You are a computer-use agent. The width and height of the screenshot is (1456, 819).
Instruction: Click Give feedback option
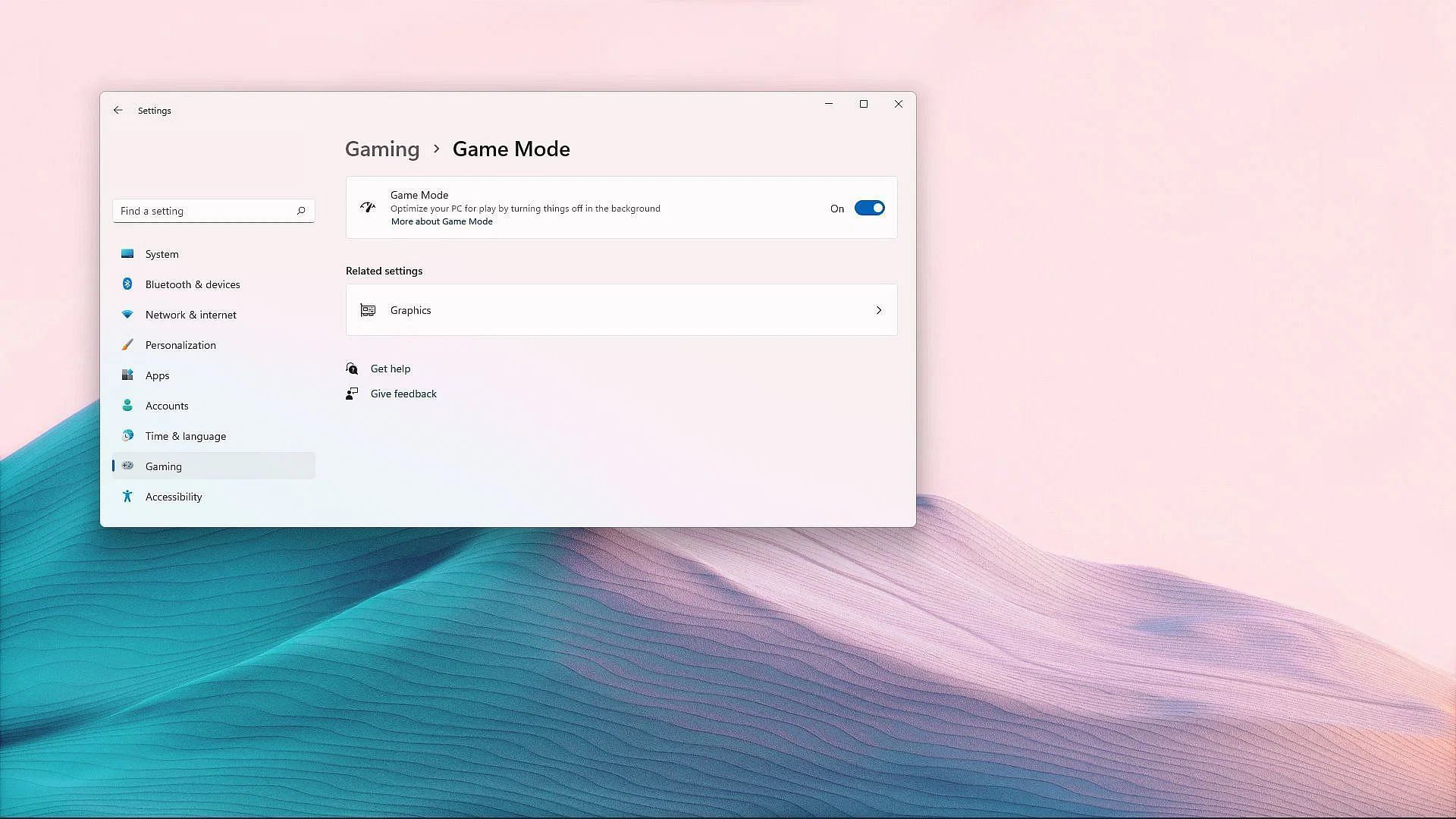click(x=403, y=393)
